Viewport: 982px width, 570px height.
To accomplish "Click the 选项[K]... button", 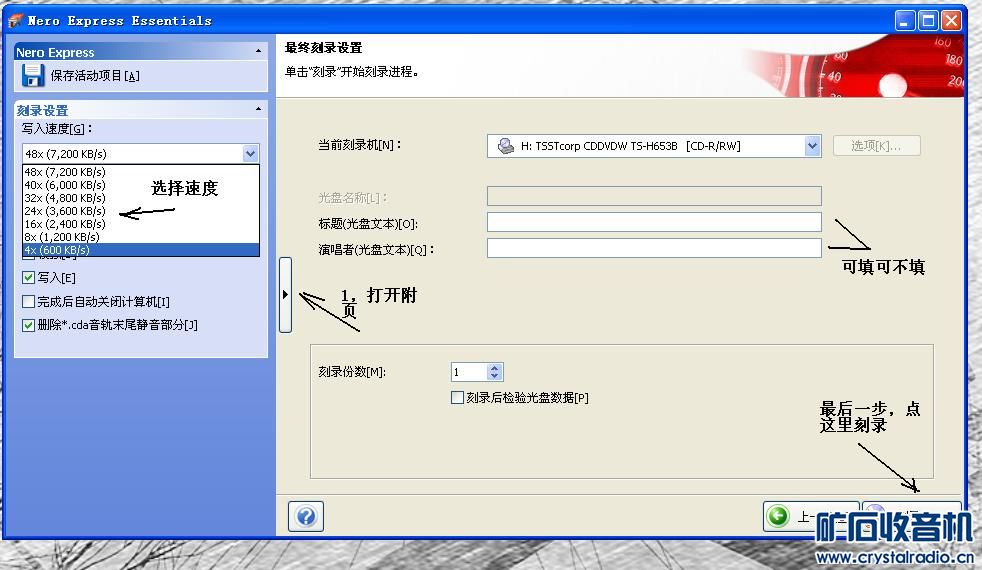I will pos(876,146).
